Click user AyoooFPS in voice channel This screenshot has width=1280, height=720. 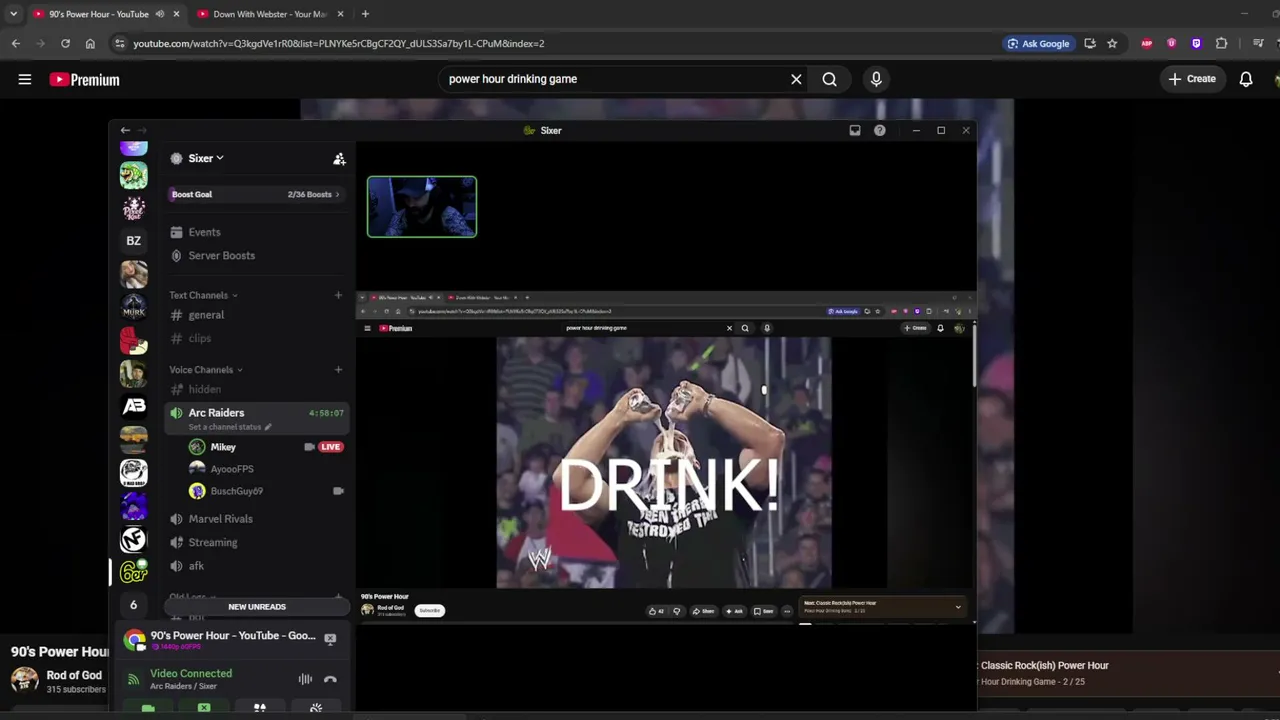coord(232,469)
